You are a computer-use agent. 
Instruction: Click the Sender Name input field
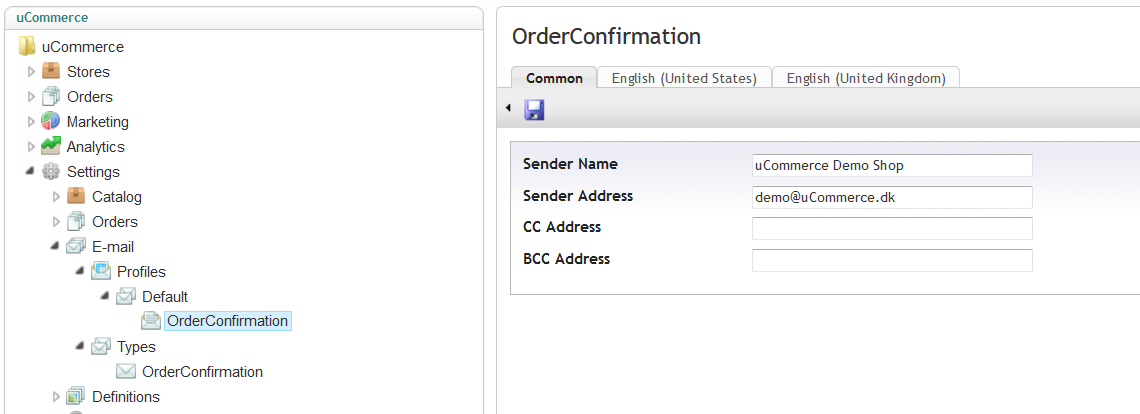(x=892, y=165)
